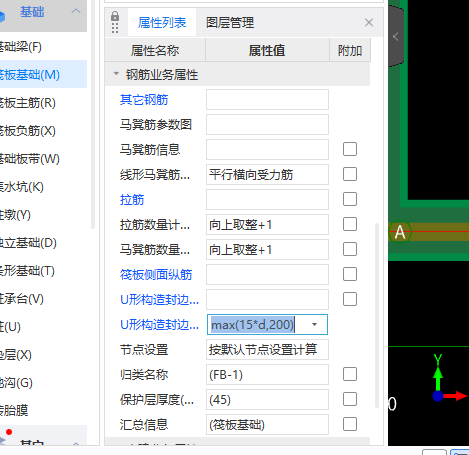Open the 其它钢筋 link

pyautogui.click(x=144, y=100)
